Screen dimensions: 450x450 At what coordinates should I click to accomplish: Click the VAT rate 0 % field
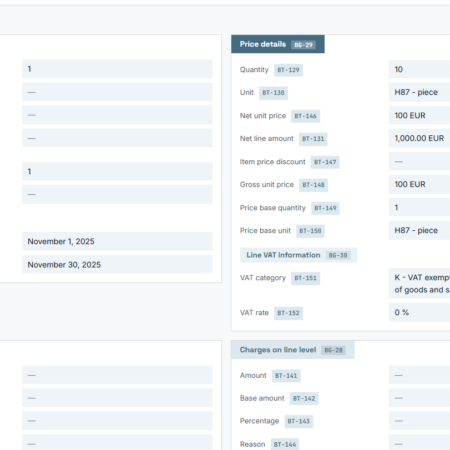coord(419,312)
